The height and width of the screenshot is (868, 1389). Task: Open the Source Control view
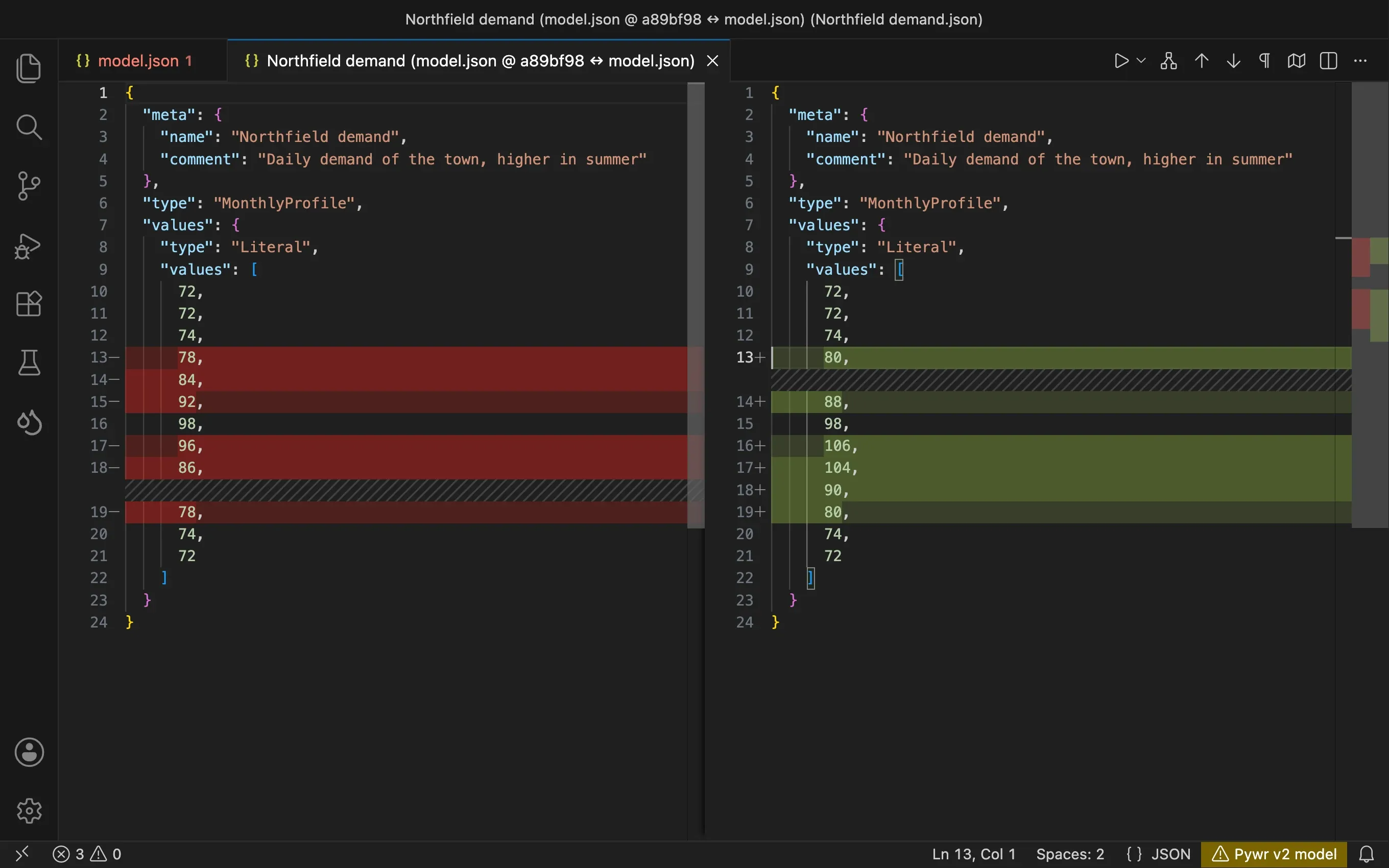(x=29, y=186)
